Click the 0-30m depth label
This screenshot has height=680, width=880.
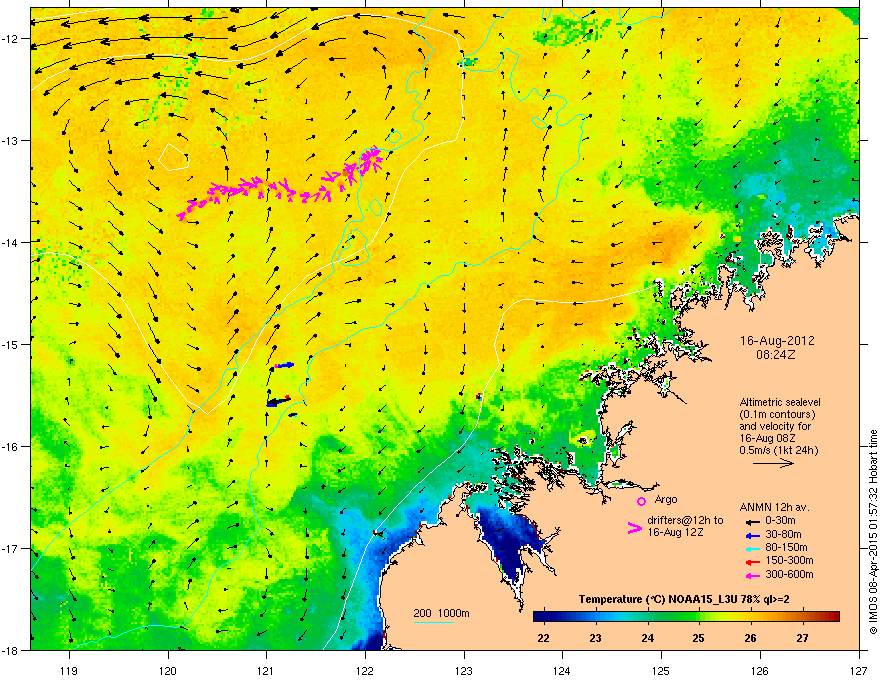(780, 521)
